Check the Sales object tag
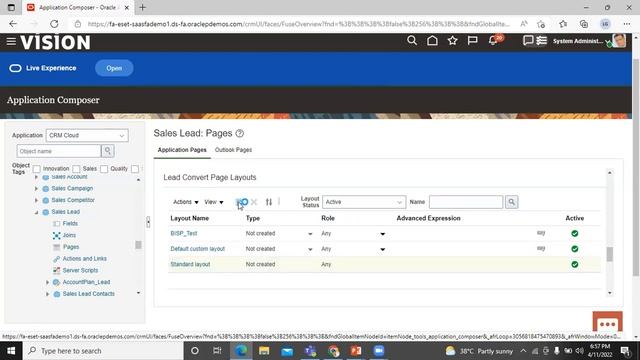 pos(76,169)
